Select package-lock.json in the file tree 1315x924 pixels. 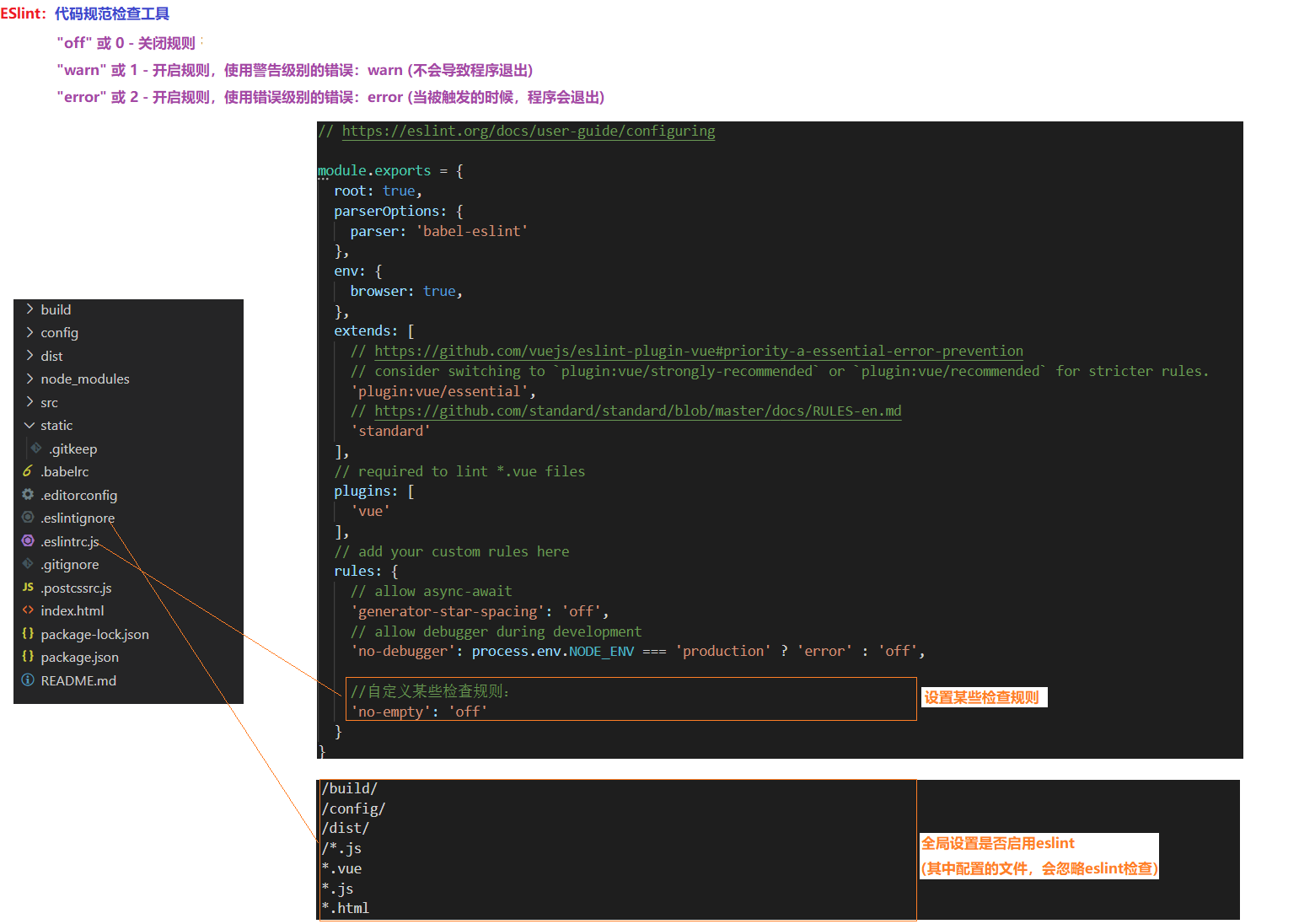(x=94, y=634)
